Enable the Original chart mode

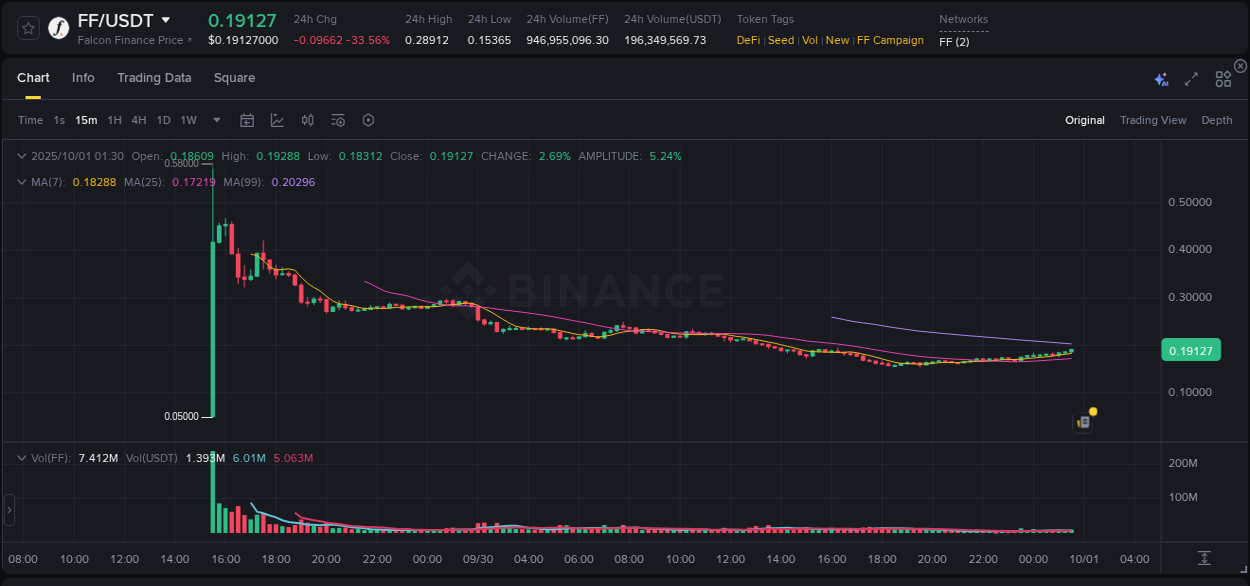click(x=1085, y=120)
